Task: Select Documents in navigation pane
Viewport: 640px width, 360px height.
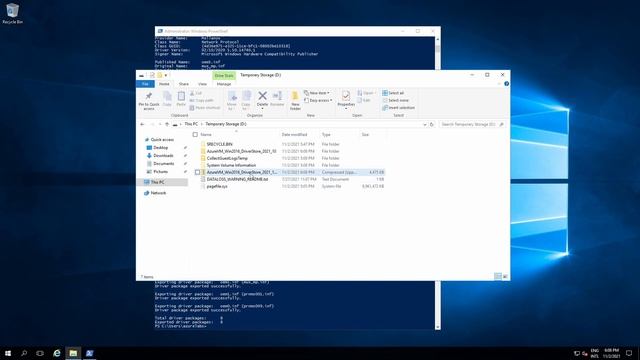Action: tap(164, 164)
